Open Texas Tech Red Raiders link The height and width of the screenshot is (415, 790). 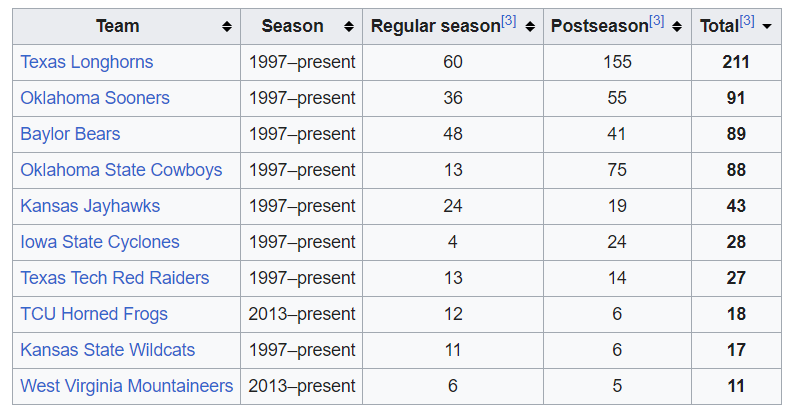coord(115,278)
